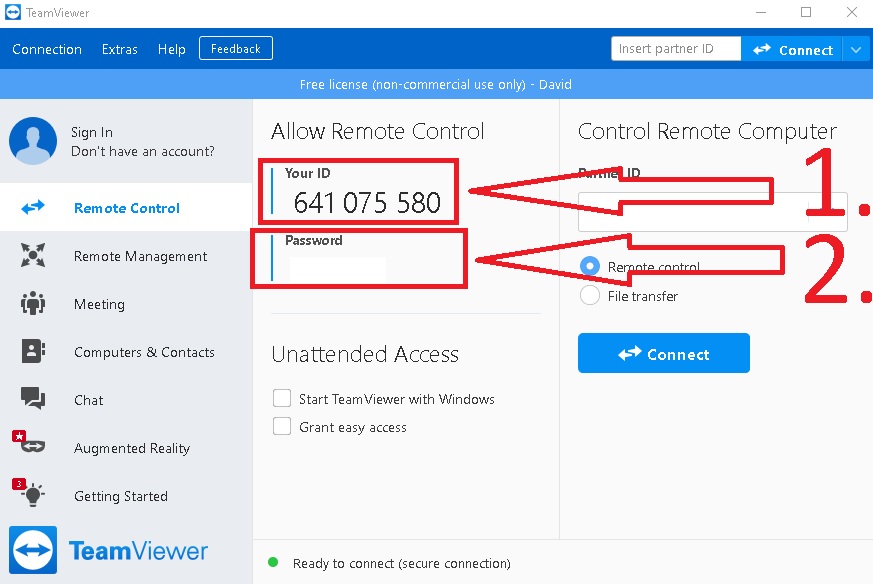Open the Extras menu
This screenshot has width=873, height=584.
pyautogui.click(x=119, y=49)
